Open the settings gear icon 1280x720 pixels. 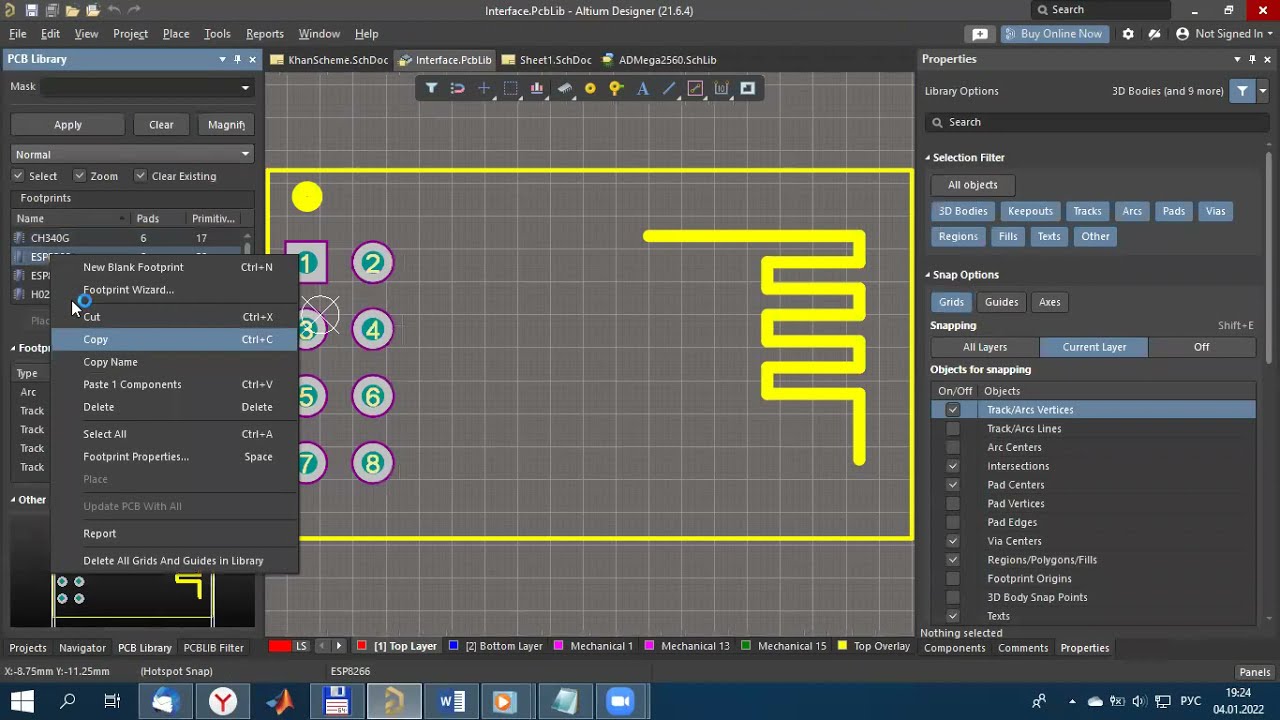pos(1128,34)
